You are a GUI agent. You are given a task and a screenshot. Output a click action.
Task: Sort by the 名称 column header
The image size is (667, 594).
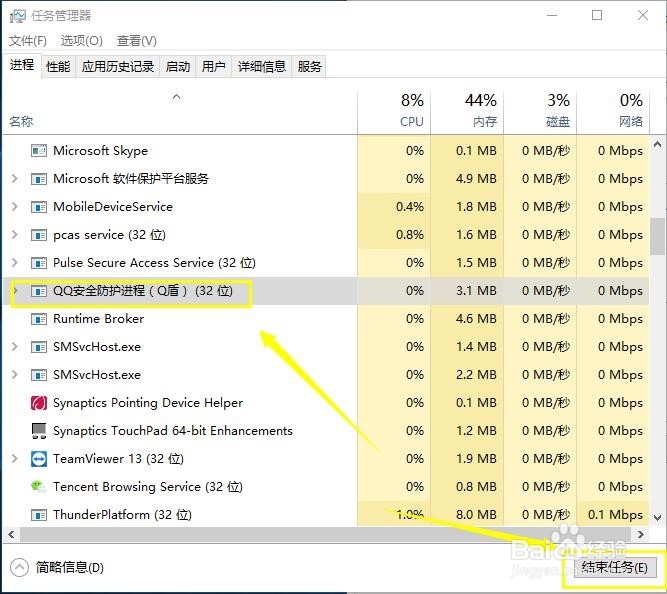pyautogui.click(x=180, y=111)
